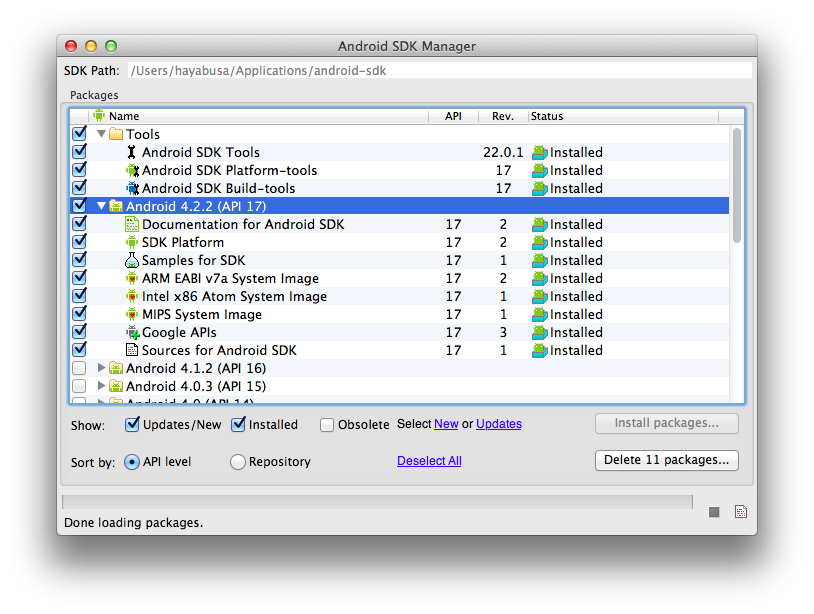Expand the Android 4.1.2 (API 16) group
This screenshot has height=614, width=814.
point(101,368)
